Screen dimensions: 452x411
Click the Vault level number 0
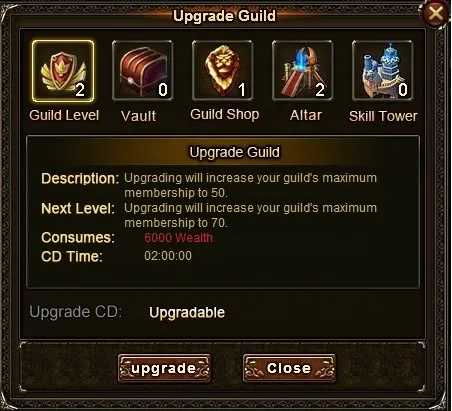pos(163,90)
